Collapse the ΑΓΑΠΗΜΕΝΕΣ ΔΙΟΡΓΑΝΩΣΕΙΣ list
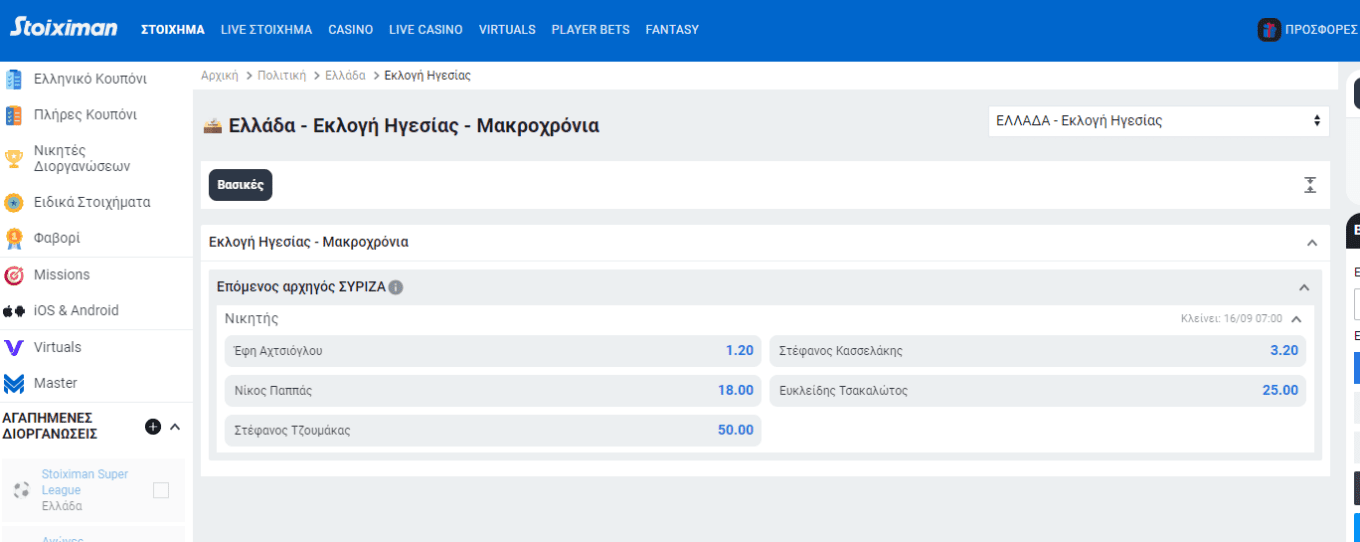Screen dimensions: 1360x542 [175, 427]
